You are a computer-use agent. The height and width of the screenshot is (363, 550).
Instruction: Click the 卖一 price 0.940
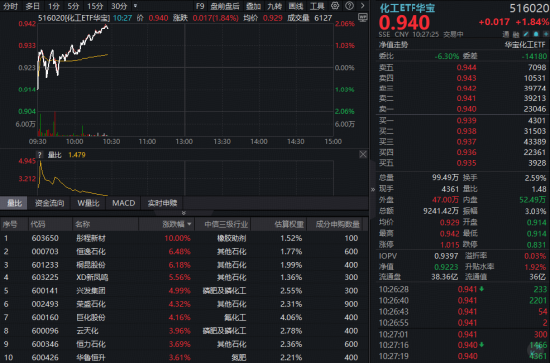pos(467,109)
